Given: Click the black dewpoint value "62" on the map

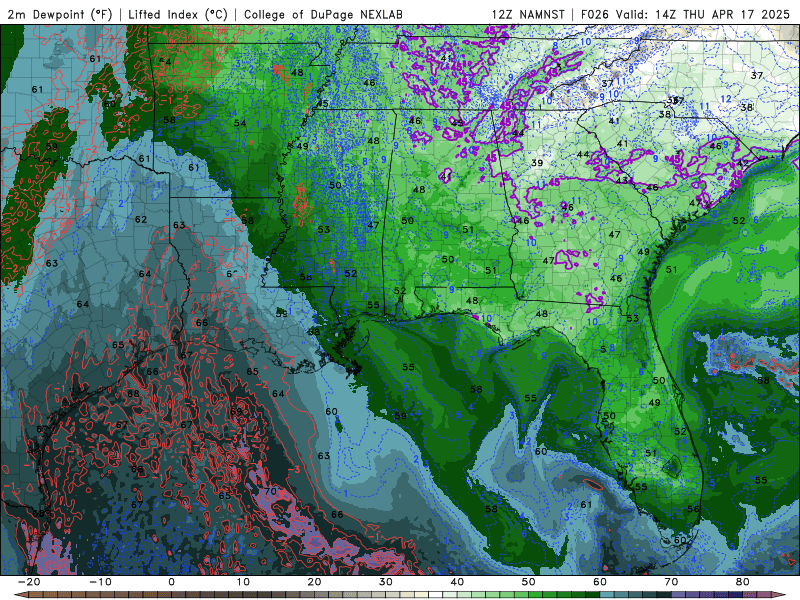Looking at the screenshot, I should click(x=141, y=219).
